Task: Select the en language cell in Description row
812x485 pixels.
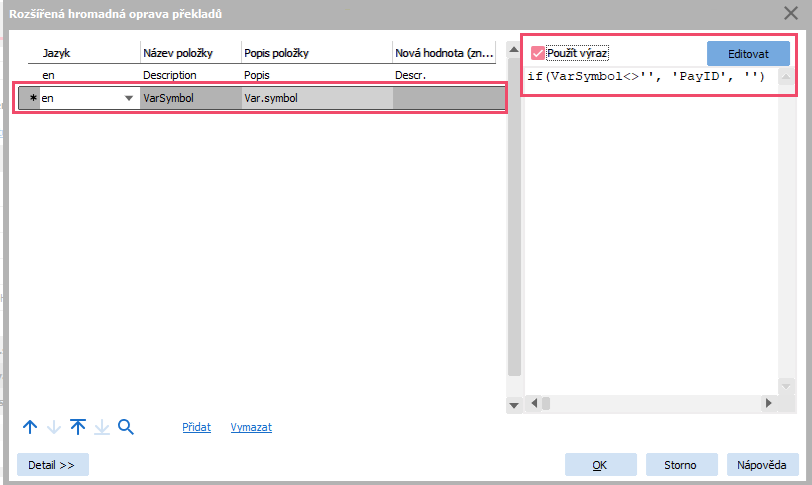Action: [84, 75]
